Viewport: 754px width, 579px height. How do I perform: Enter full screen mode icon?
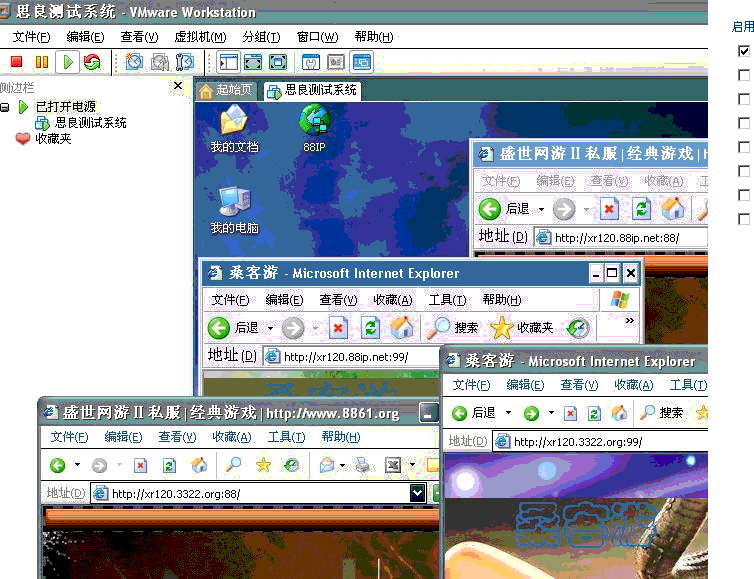[278, 62]
